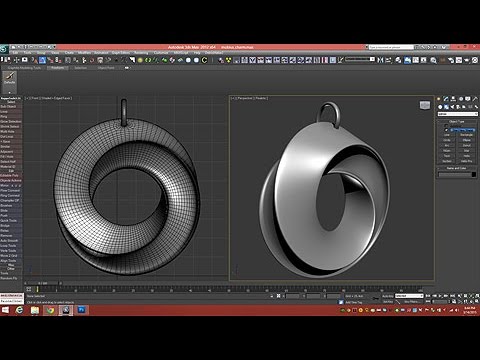The width and height of the screenshot is (480, 360).
Task: Open the Material Editor
Action: point(433,60)
